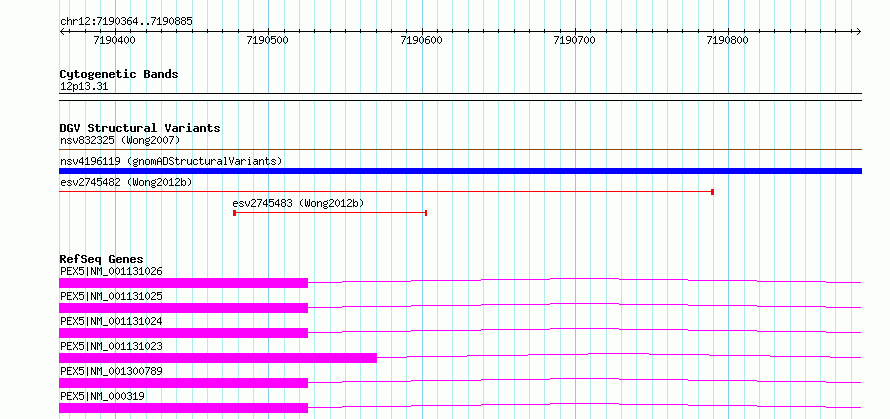Image resolution: width=890 pixels, height=419 pixels.
Task: Select variant label esv2745483 (Wong2012b)
Action: click(299, 203)
